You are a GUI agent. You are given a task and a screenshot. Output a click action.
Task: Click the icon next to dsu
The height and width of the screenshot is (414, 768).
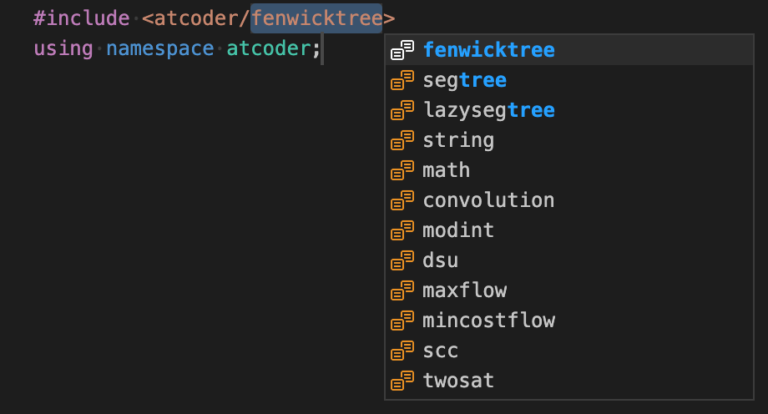[x=402, y=261]
